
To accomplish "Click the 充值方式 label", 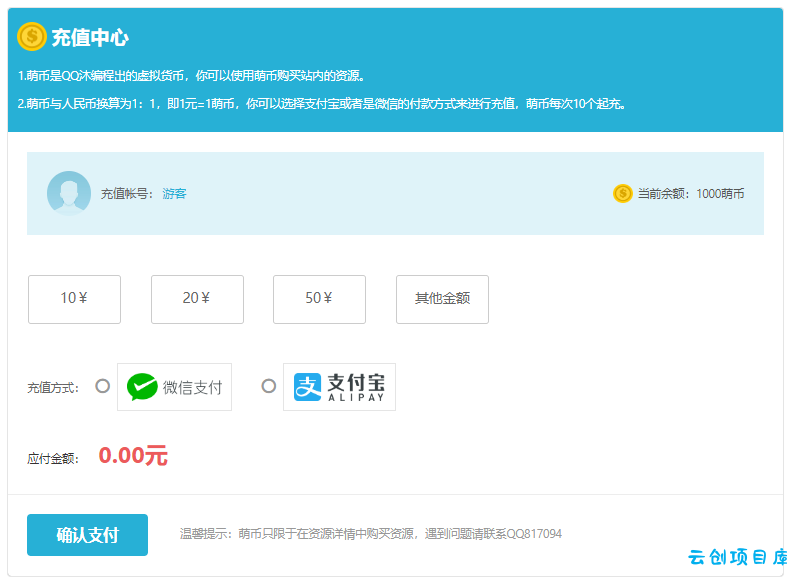I will click(53, 388).
